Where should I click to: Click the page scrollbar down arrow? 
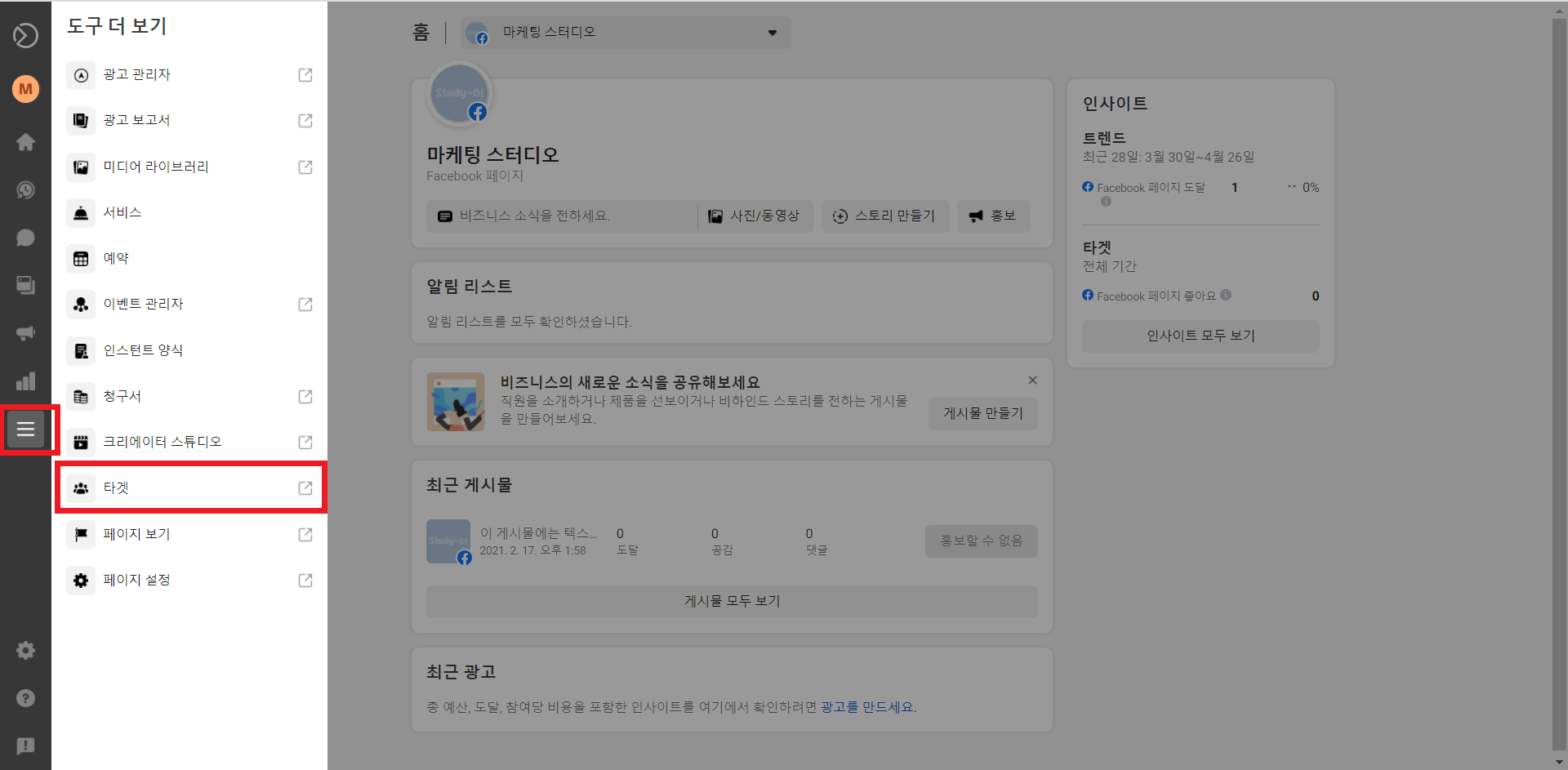[x=1559, y=761]
